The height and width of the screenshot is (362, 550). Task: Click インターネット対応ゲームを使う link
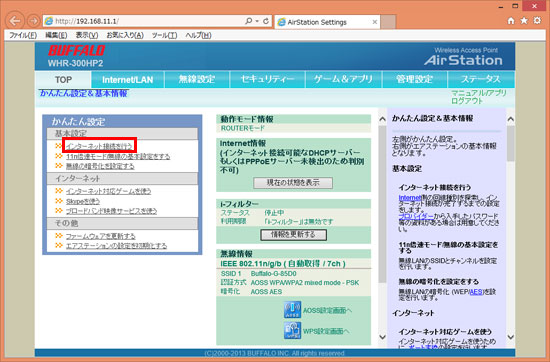tap(108, 191)
